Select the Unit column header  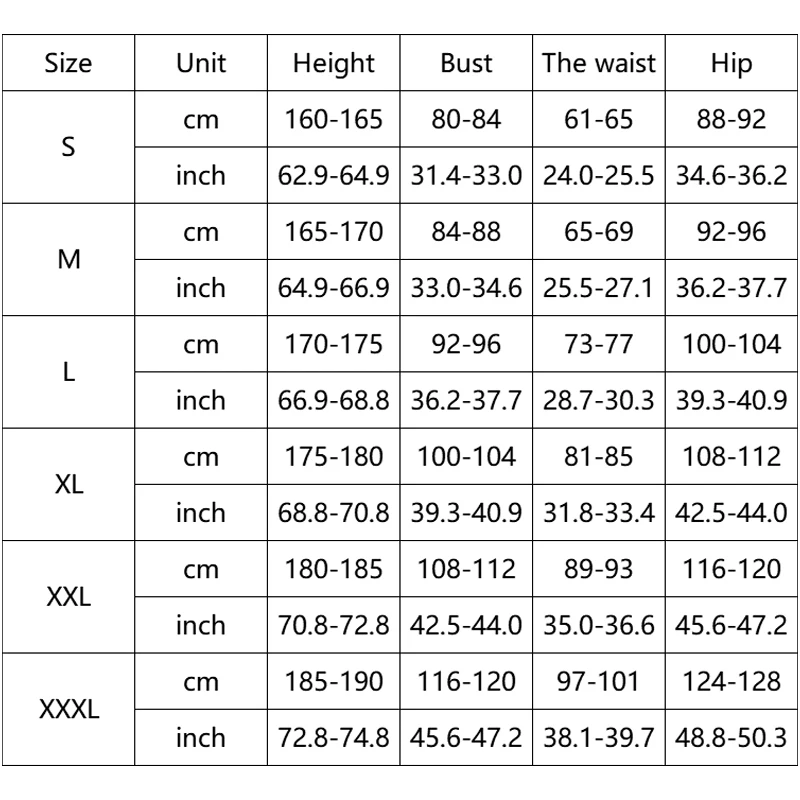201,63
